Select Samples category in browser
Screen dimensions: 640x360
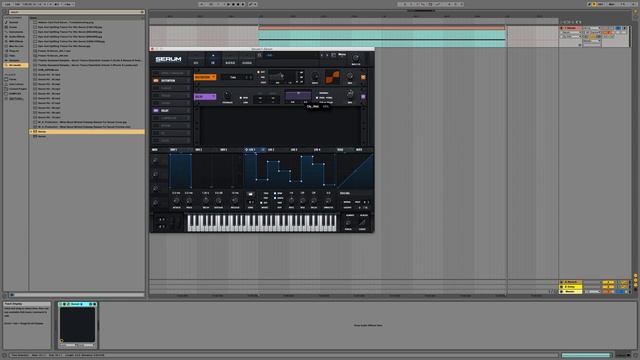click(x=14, y=60)
